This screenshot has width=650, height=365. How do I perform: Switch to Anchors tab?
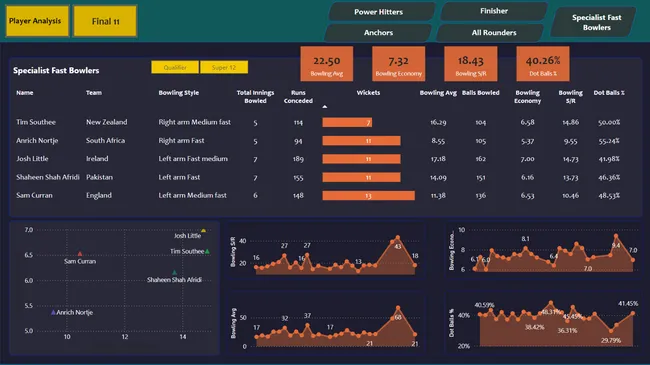(378, 32)
